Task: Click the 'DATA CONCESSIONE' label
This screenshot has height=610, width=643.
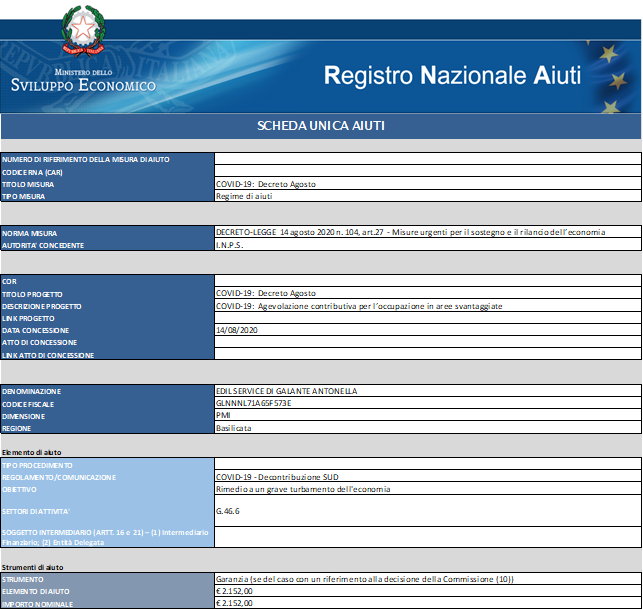Action: click(36, 330)
